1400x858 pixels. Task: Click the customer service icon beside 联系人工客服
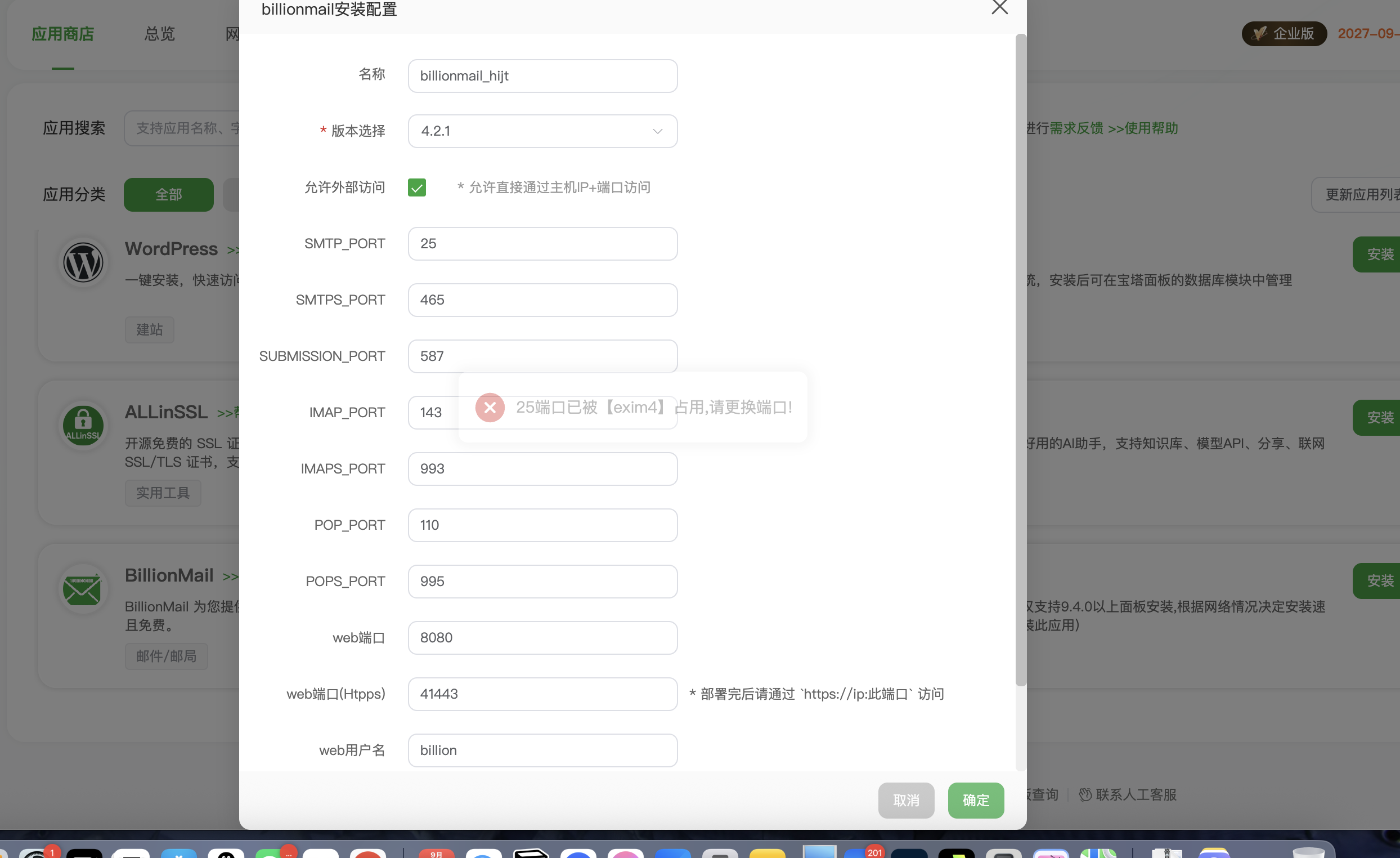[1085, 794]
